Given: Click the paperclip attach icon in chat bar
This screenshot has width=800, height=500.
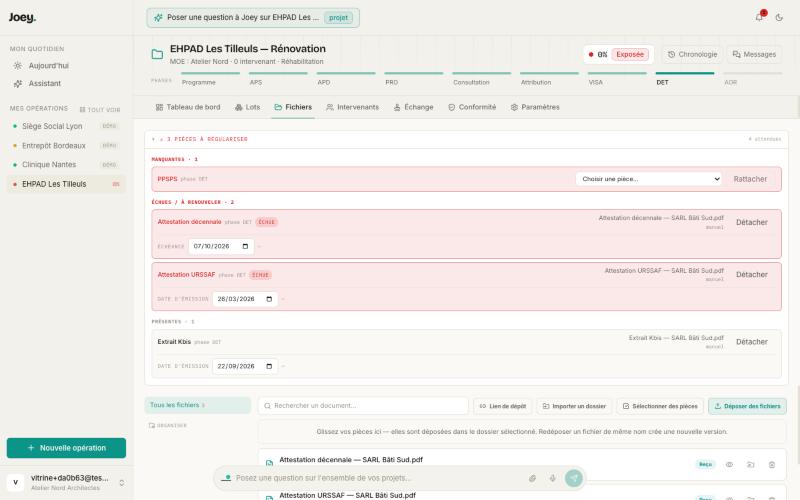Looking at the screenshot, I should 532,478.
